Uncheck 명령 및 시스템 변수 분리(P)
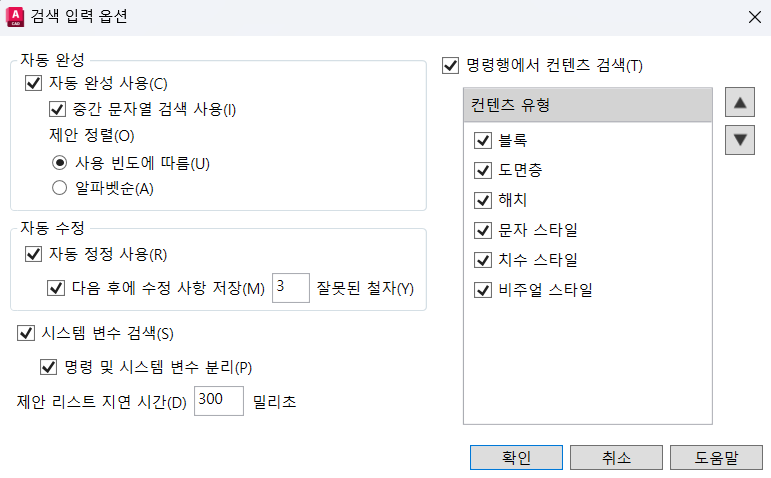771x478 pixels. click(x=49, y=367)
